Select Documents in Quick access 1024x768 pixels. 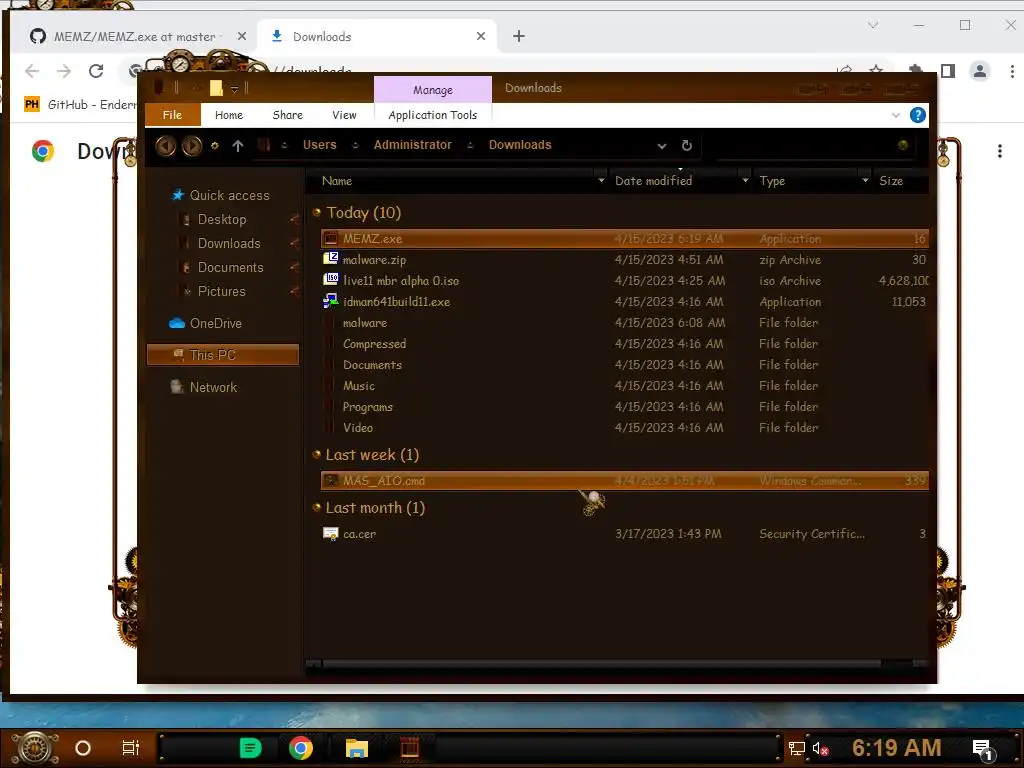[231, 267]
